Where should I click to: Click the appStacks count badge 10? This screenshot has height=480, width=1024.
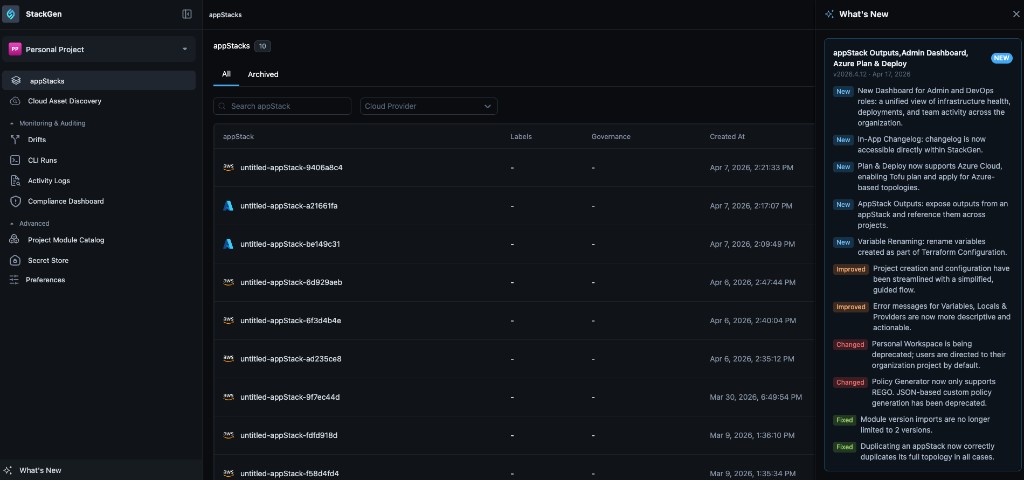[x=263, y=46]
